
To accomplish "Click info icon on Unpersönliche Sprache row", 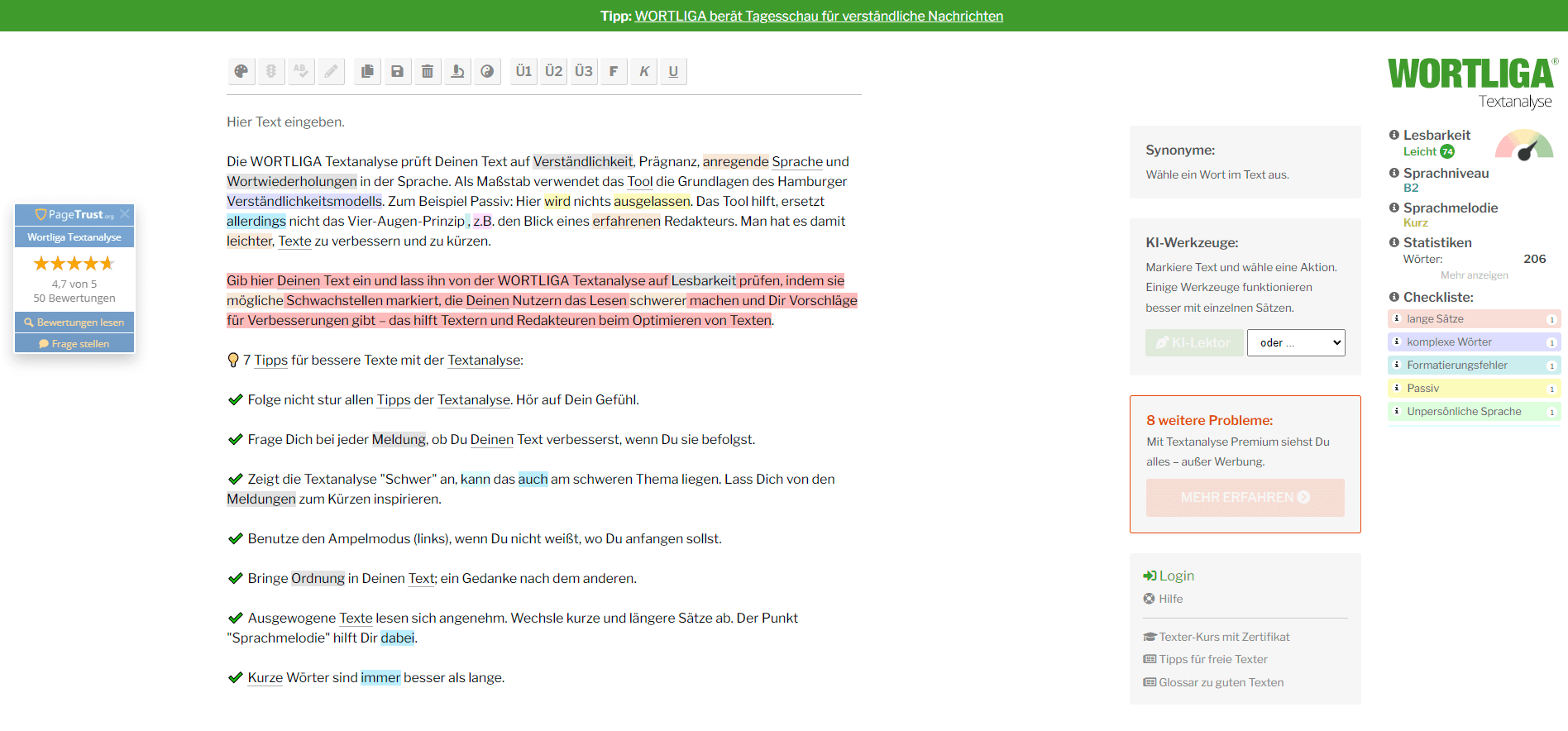I will 1397,411.
